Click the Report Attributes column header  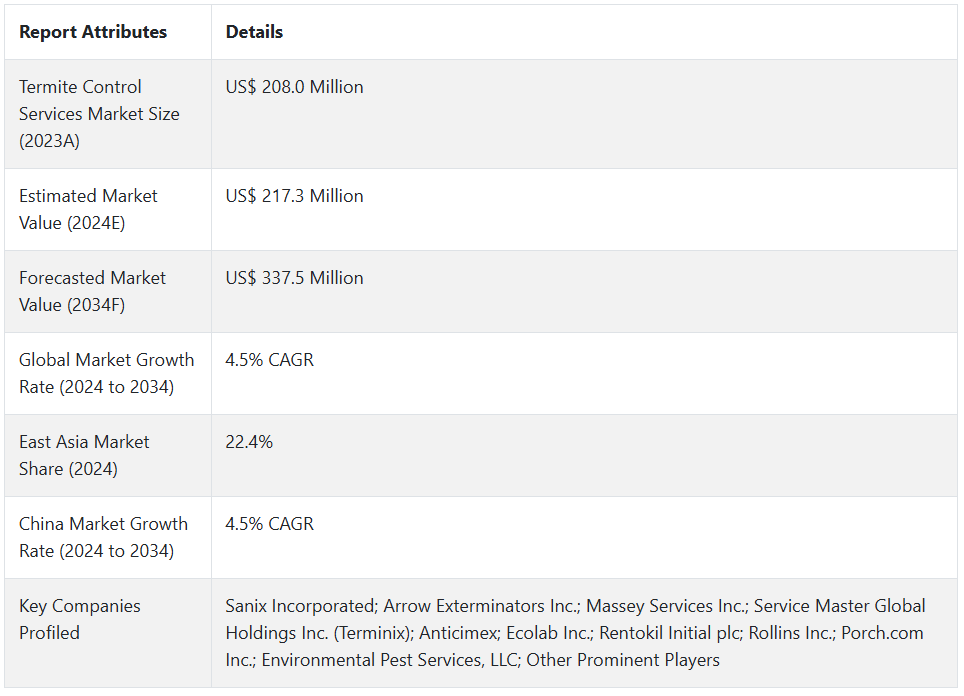[x=93, y=32]
